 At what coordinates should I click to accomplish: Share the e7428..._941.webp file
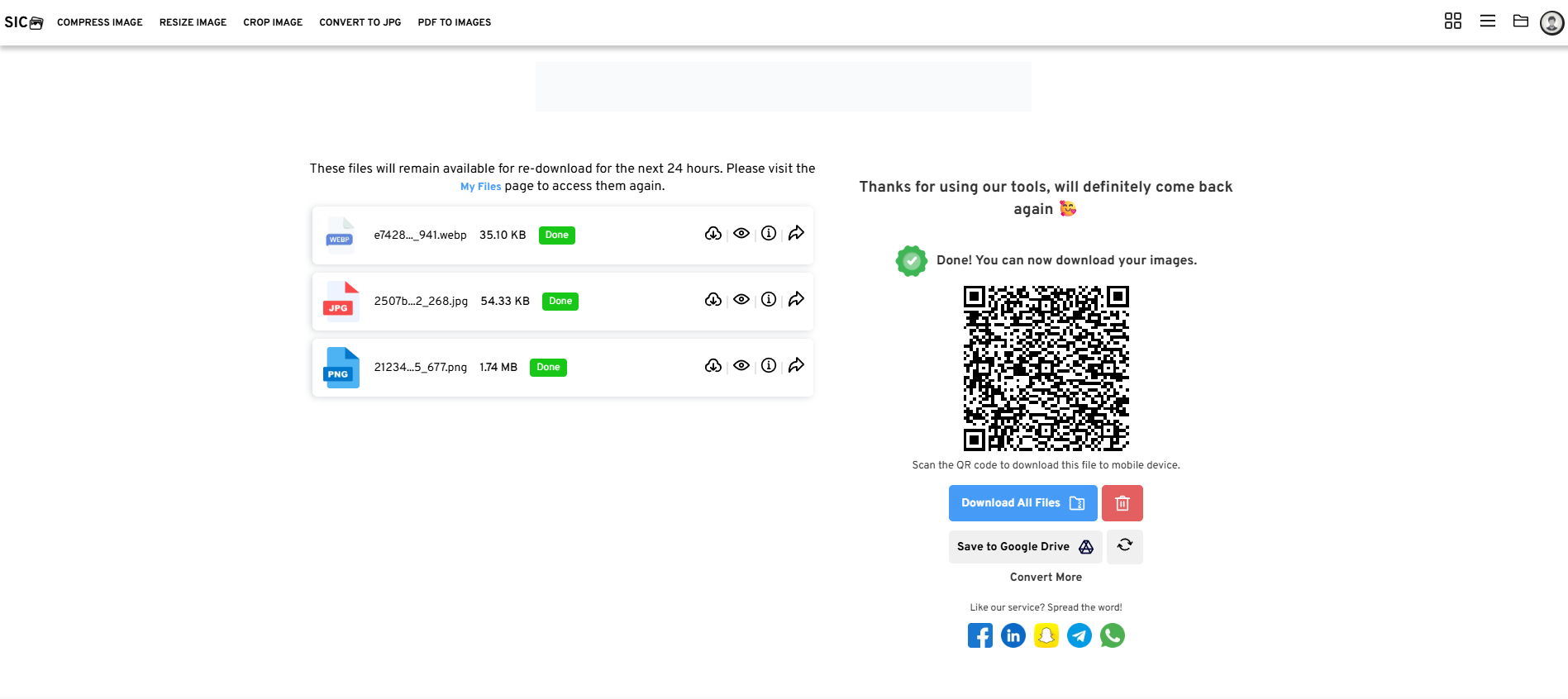click(796, 234)
